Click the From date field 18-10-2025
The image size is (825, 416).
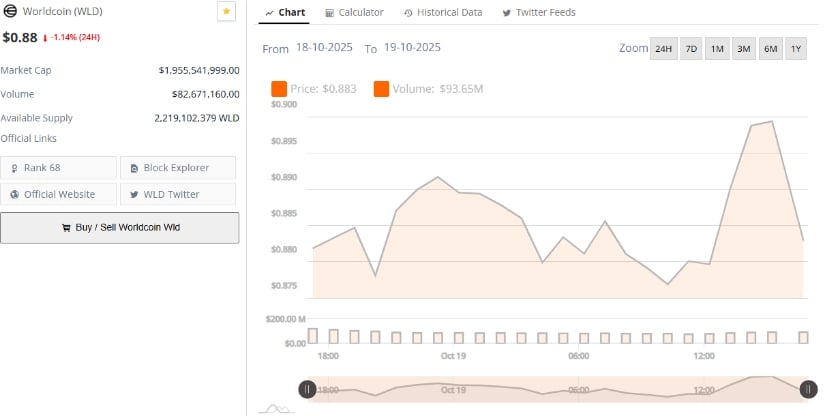pyautogui.click(x=325, y=48)
